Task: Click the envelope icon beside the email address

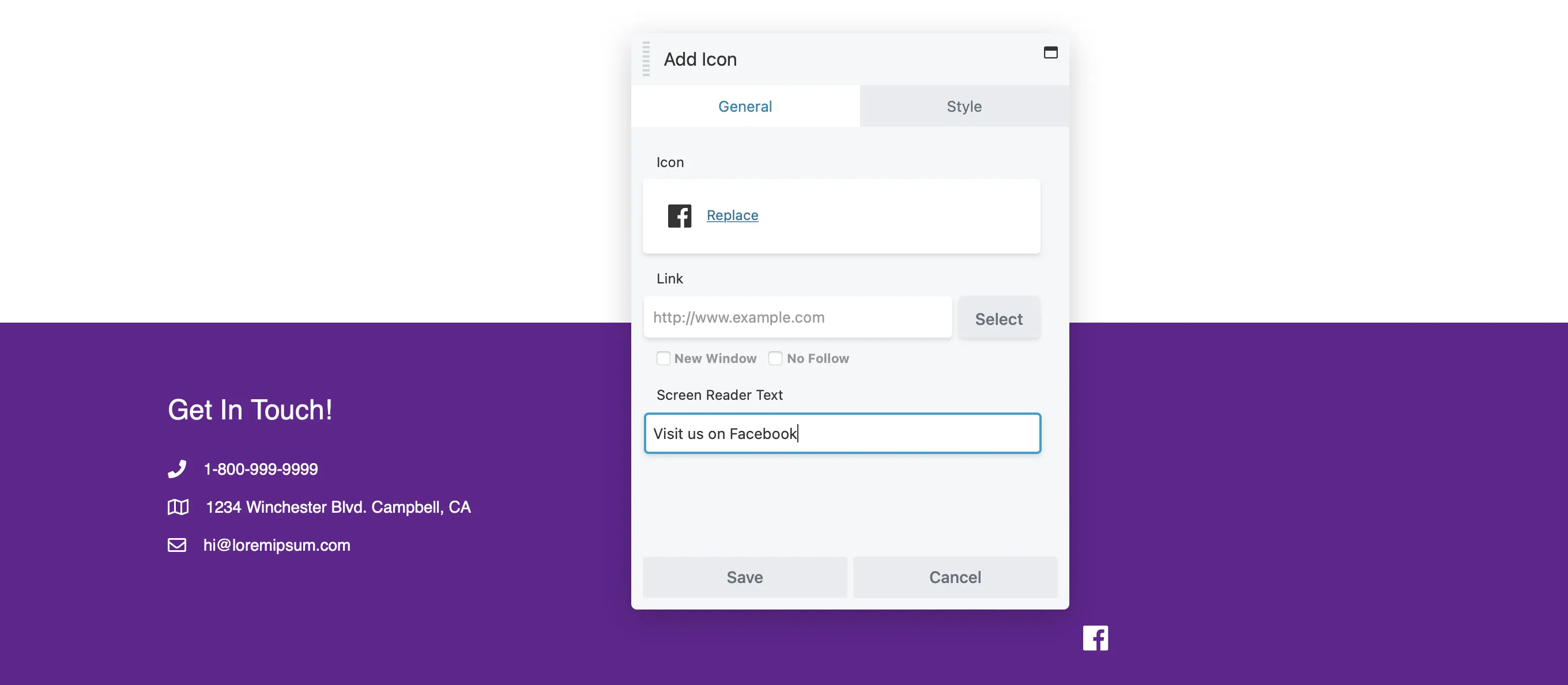Action: pos(177,545)
